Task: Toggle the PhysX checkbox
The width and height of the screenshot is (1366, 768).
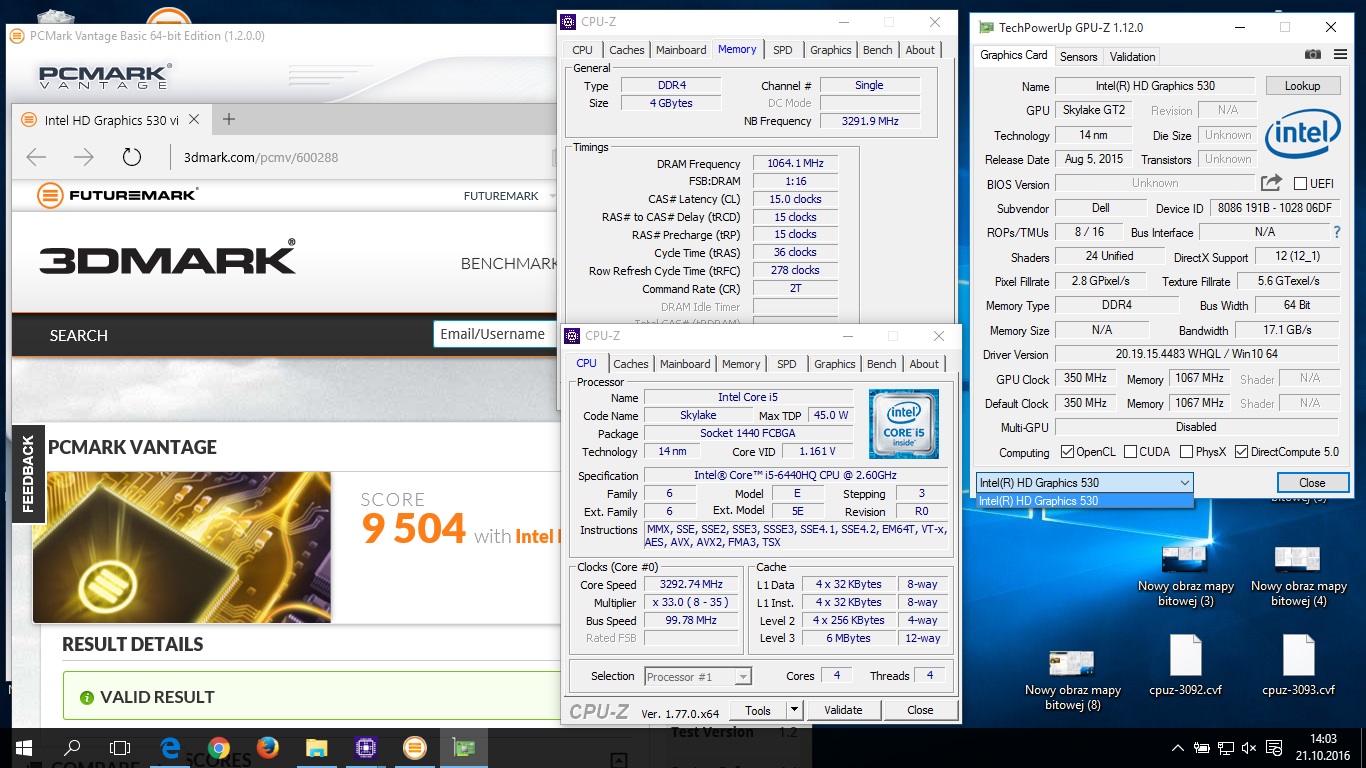Action: (1186, 452)
